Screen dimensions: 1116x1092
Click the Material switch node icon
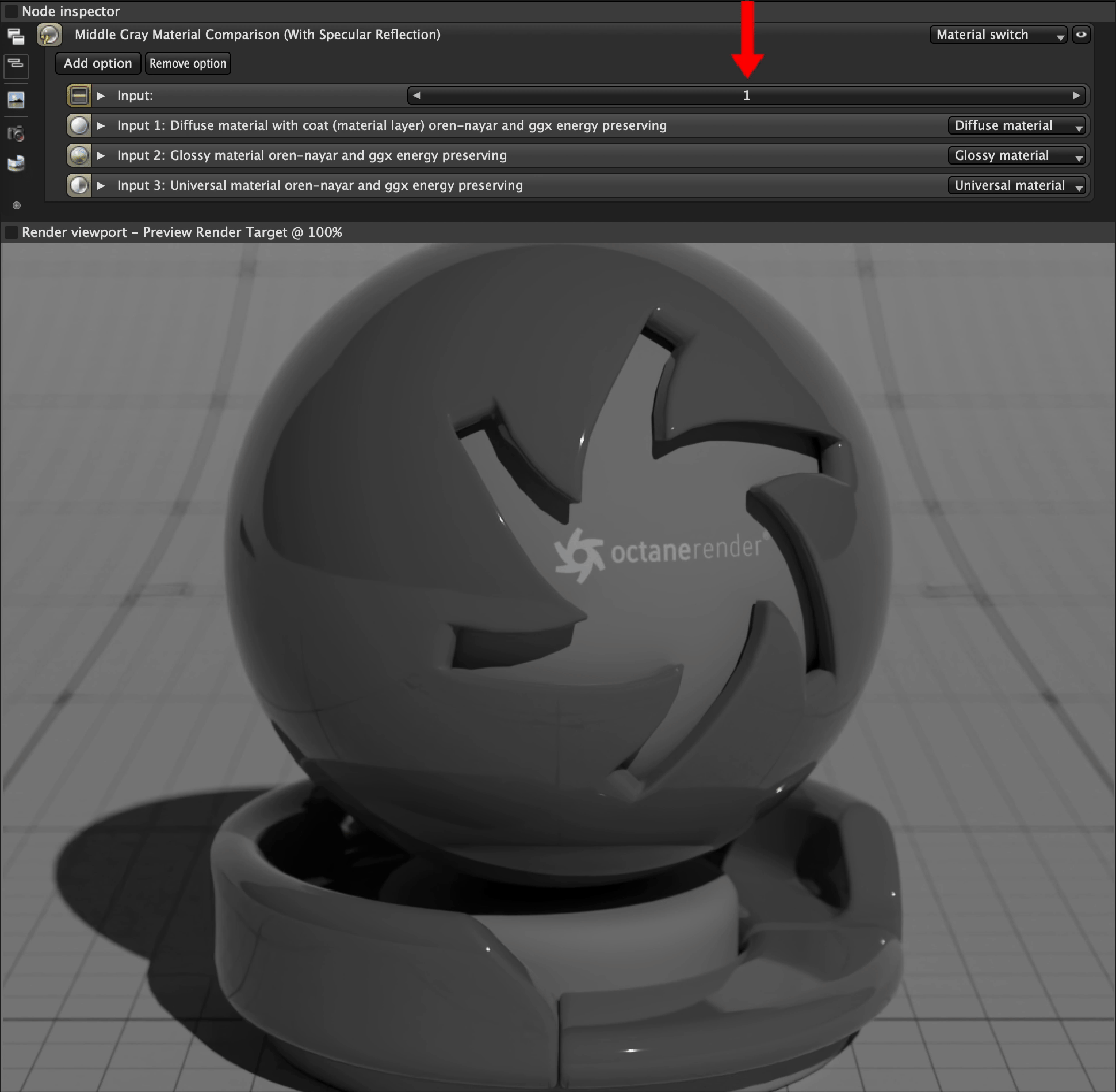[49, 35]
